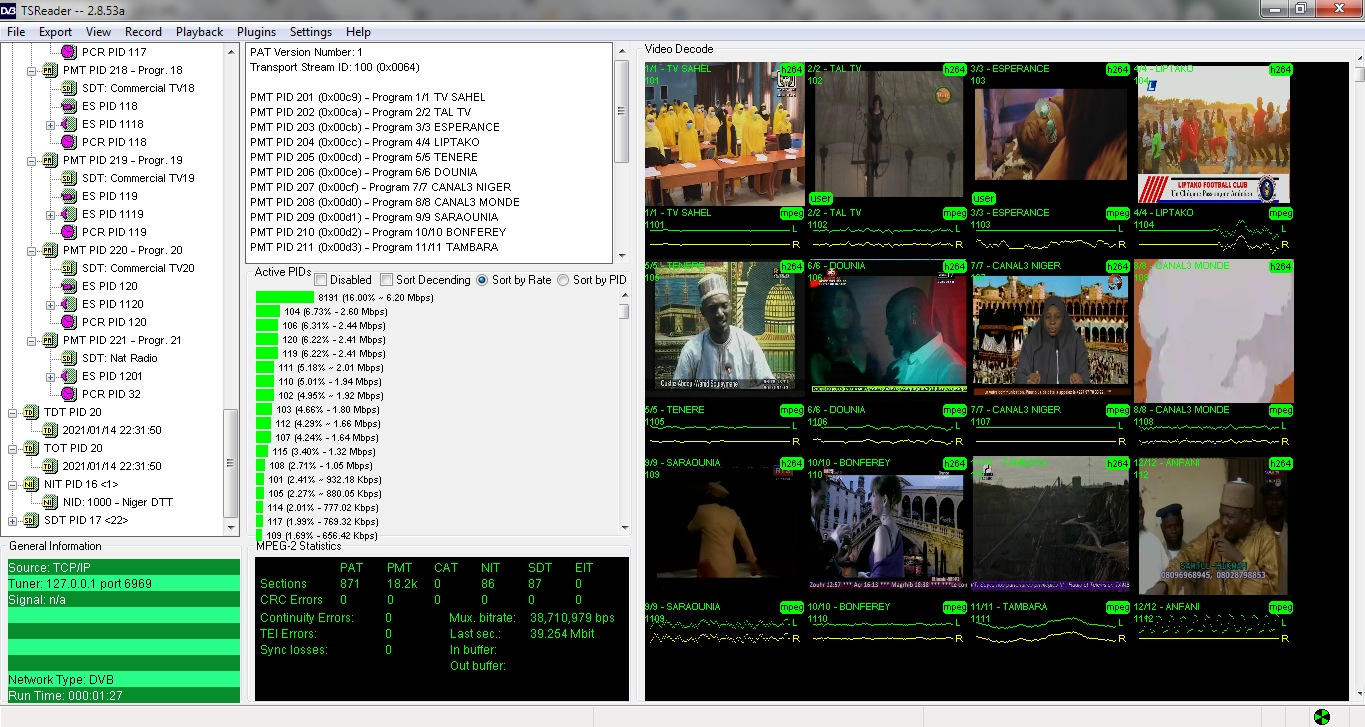Click the TSReader app icon in title bar

10,9
